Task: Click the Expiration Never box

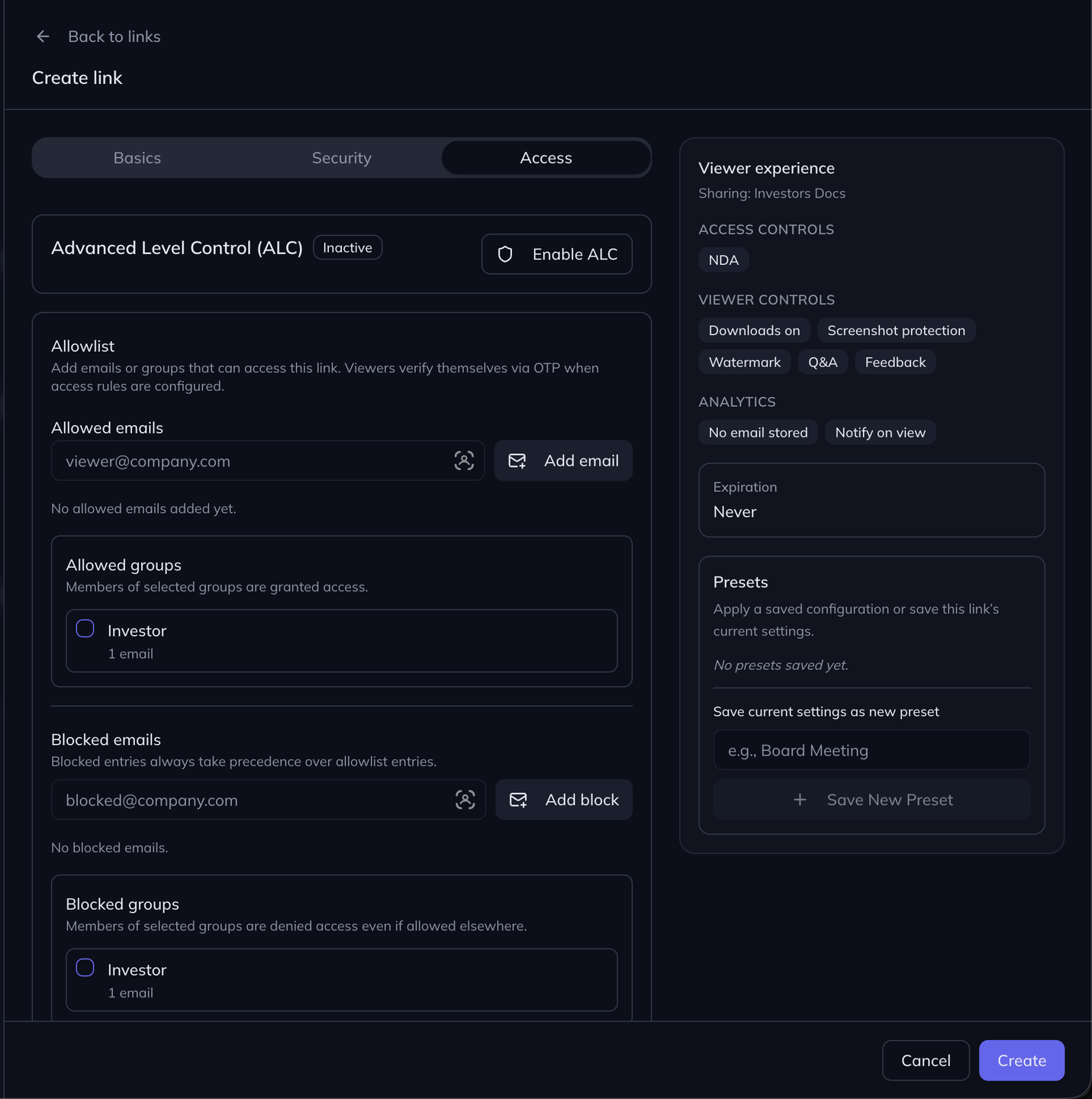Action: click(871, 500)
